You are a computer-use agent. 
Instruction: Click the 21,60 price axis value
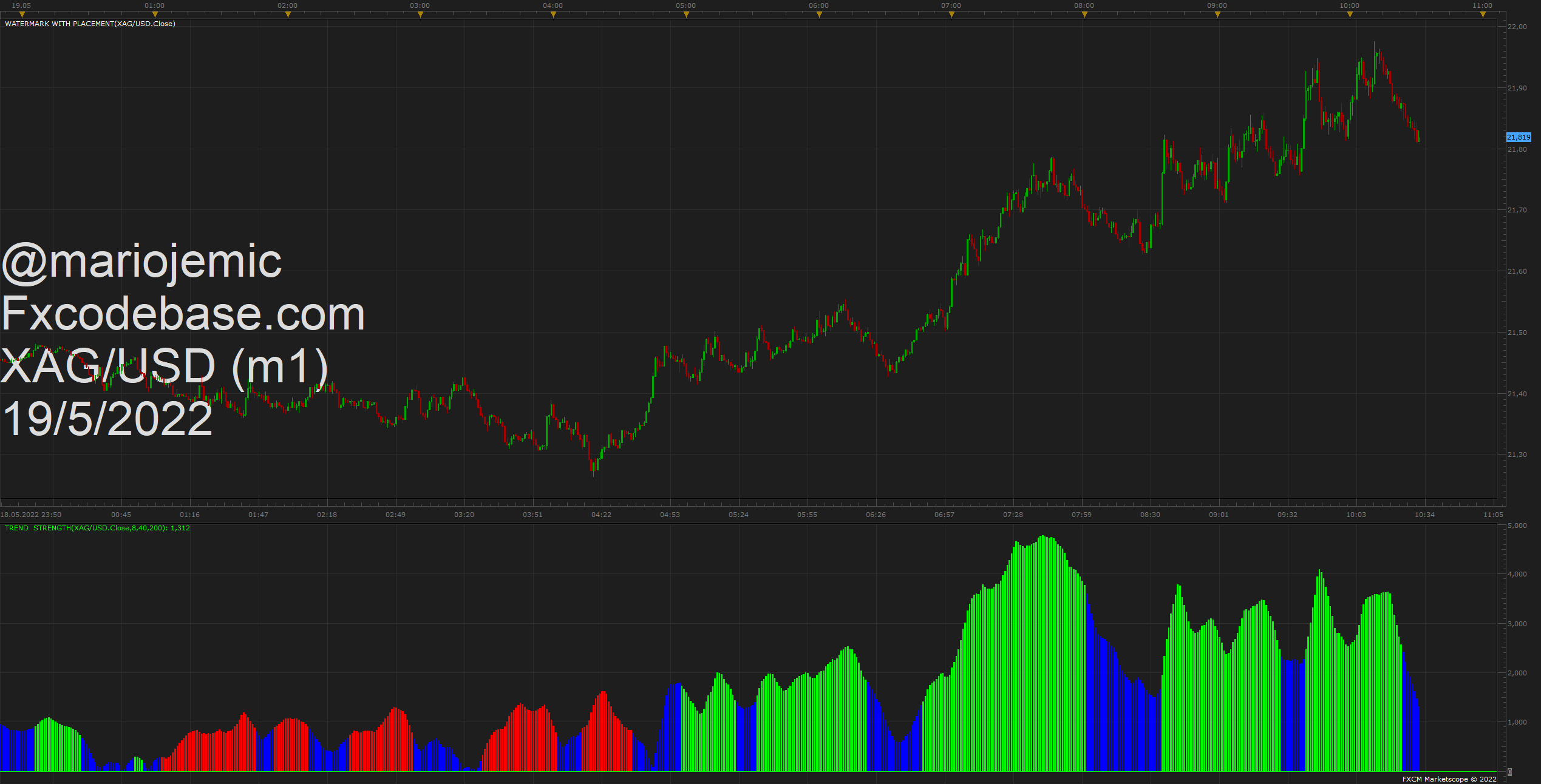point(1517,271)
